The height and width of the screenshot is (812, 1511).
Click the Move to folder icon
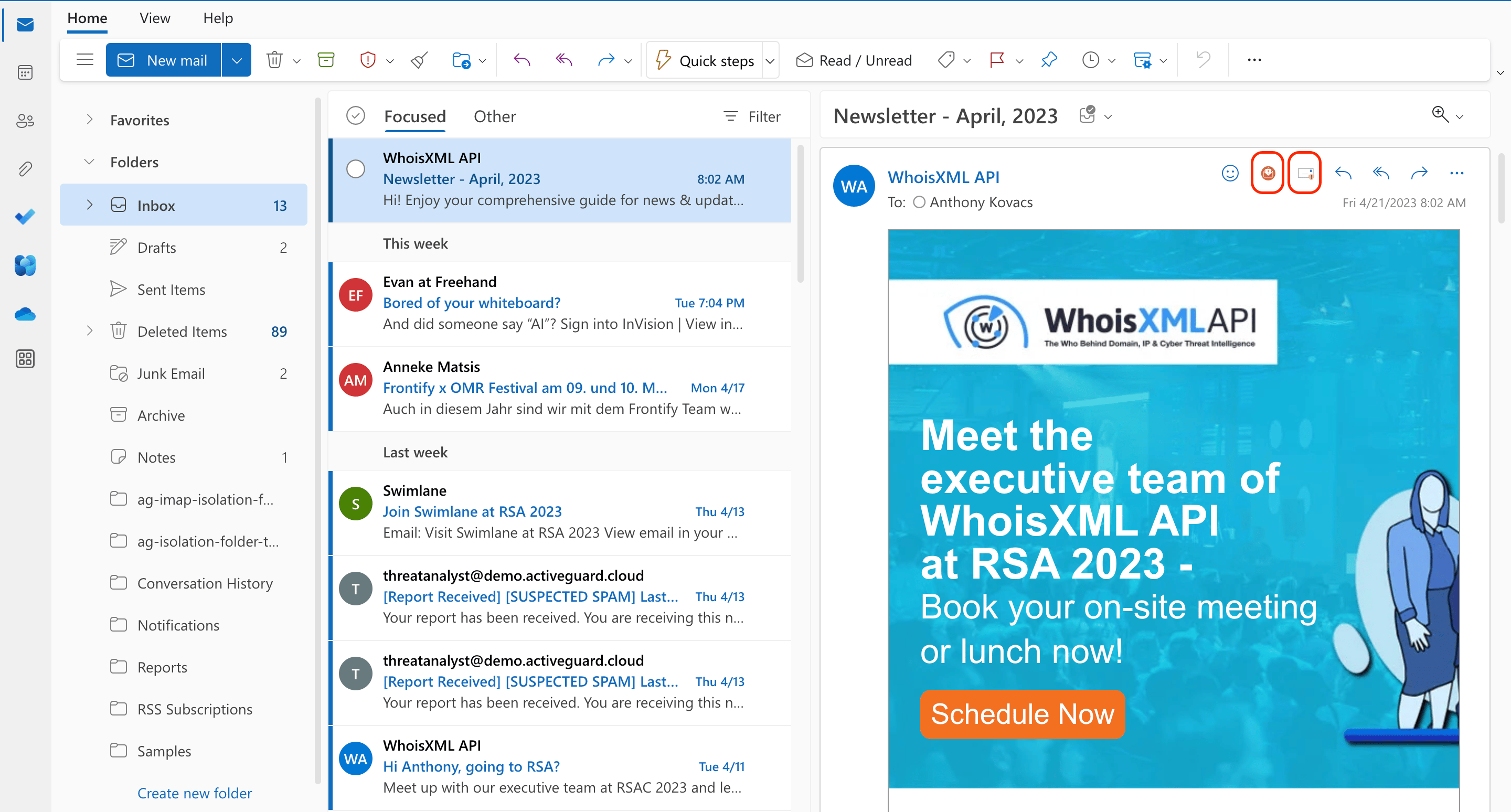462,60
